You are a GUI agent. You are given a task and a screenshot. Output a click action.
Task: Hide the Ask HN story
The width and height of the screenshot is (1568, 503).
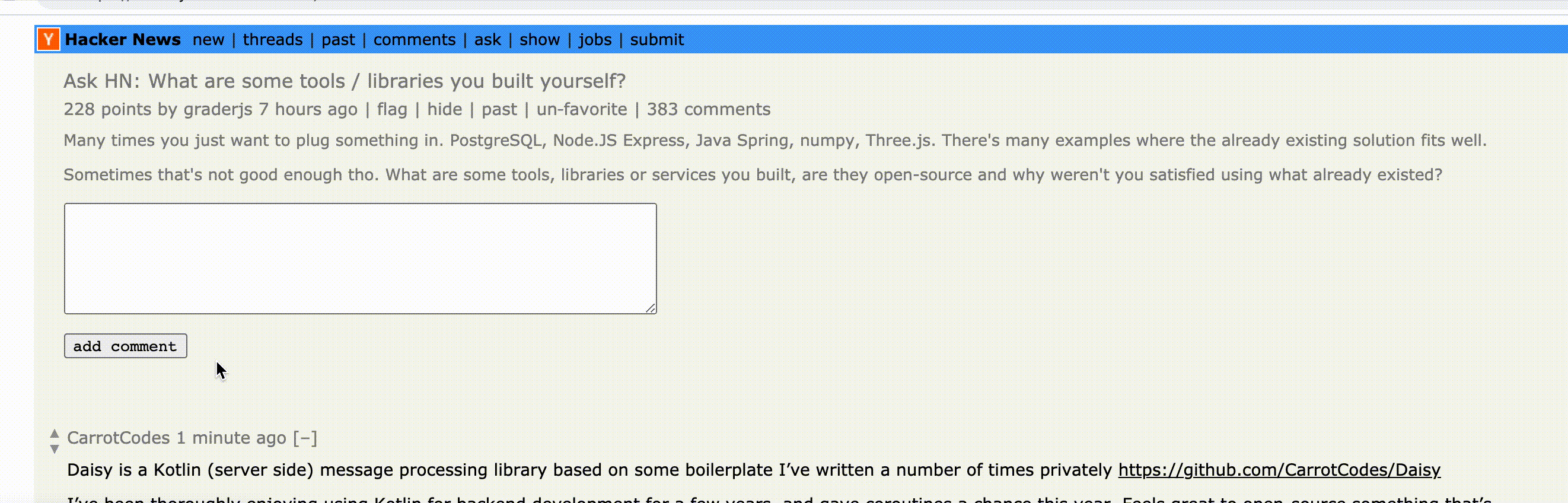pos(444,109)
